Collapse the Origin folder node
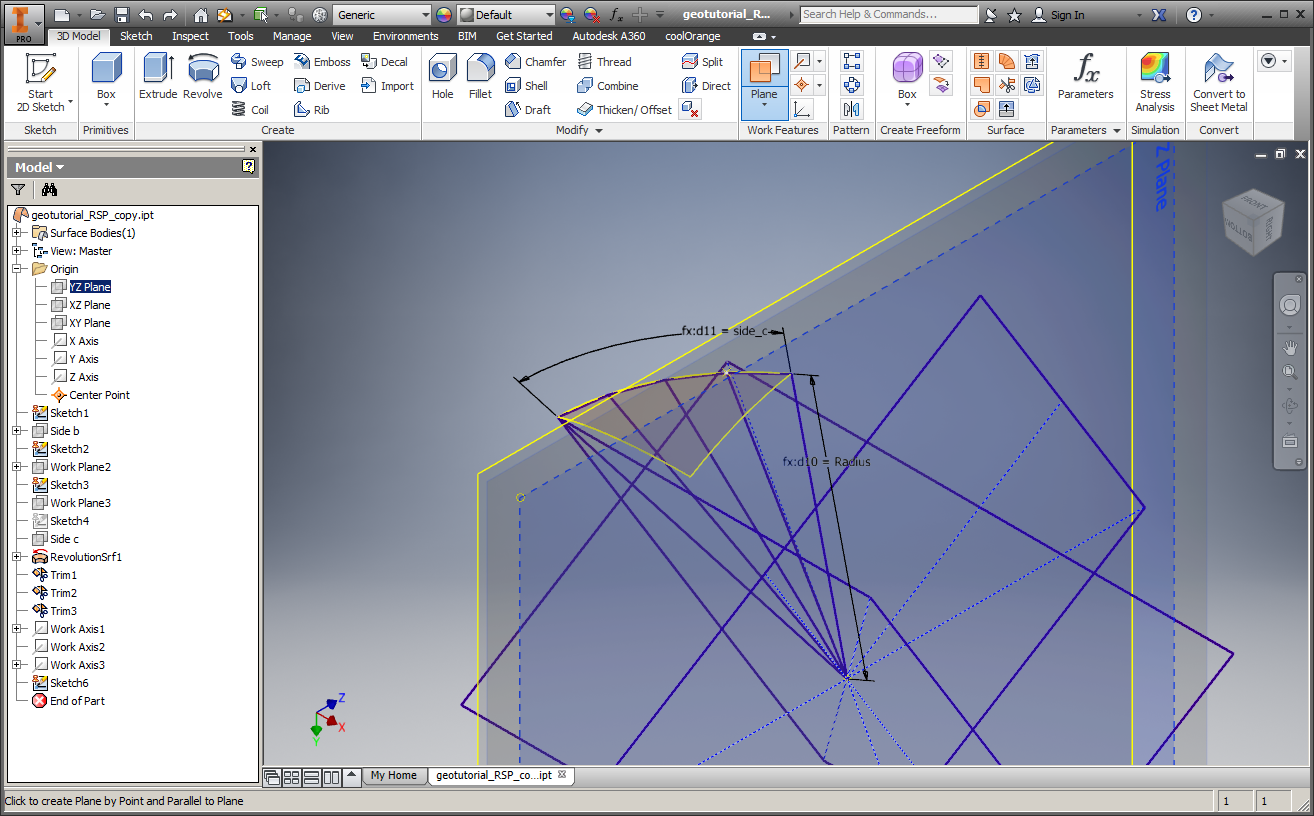This screenshot has width=1314, height=816. (x=17, y=269)
